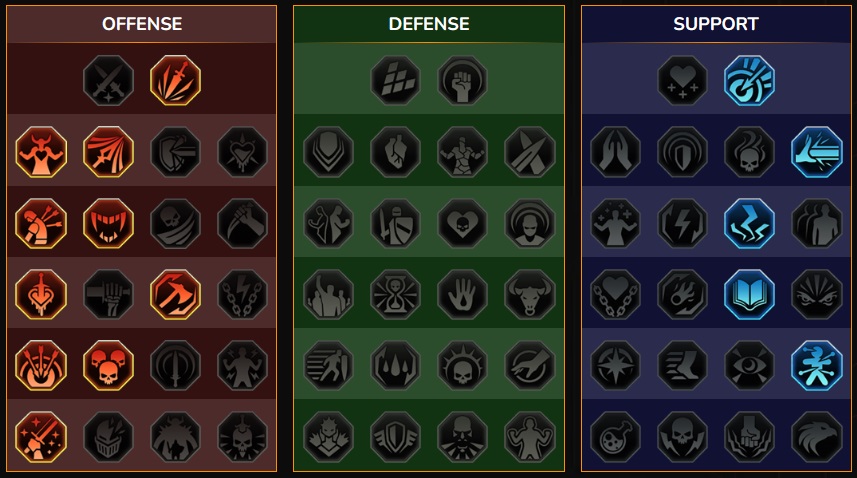Select the blue voodoo doll mastery
This screenshot has height=478, width=857.
(817, 365)
